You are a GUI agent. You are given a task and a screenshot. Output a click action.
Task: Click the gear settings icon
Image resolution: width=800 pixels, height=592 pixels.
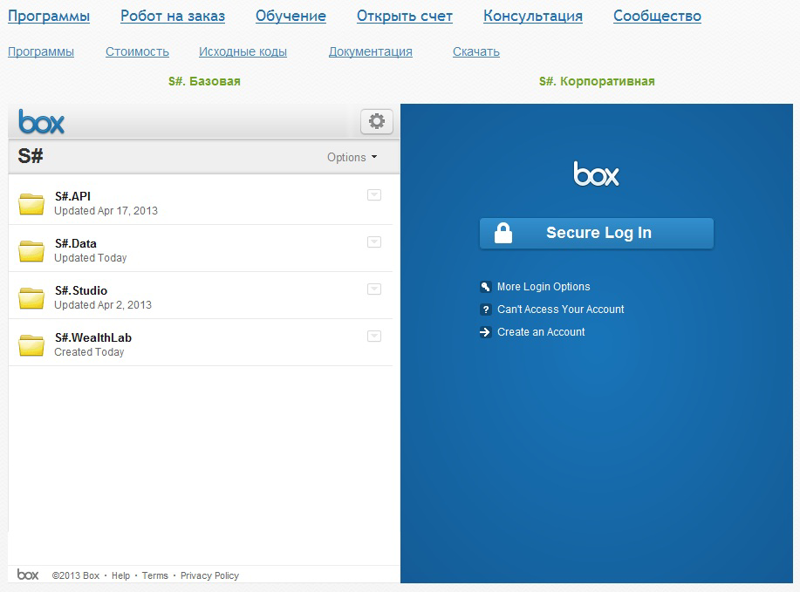[x=377, y=122]
